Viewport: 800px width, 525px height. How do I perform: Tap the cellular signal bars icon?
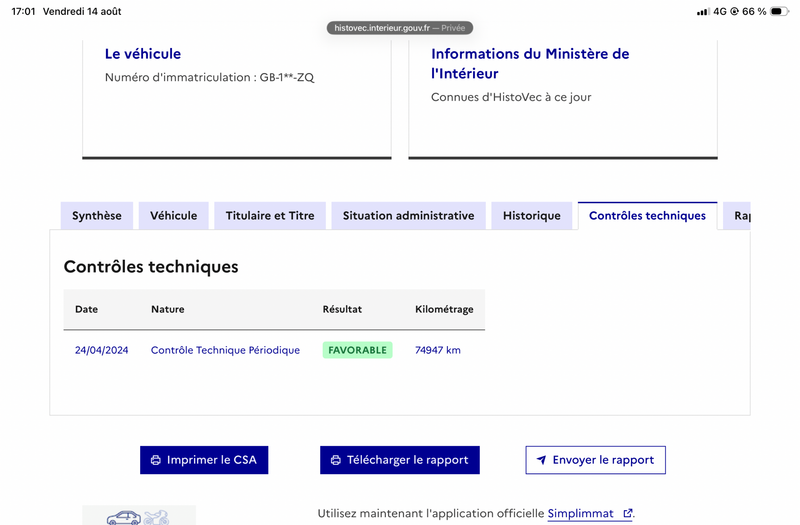(703, 11)
